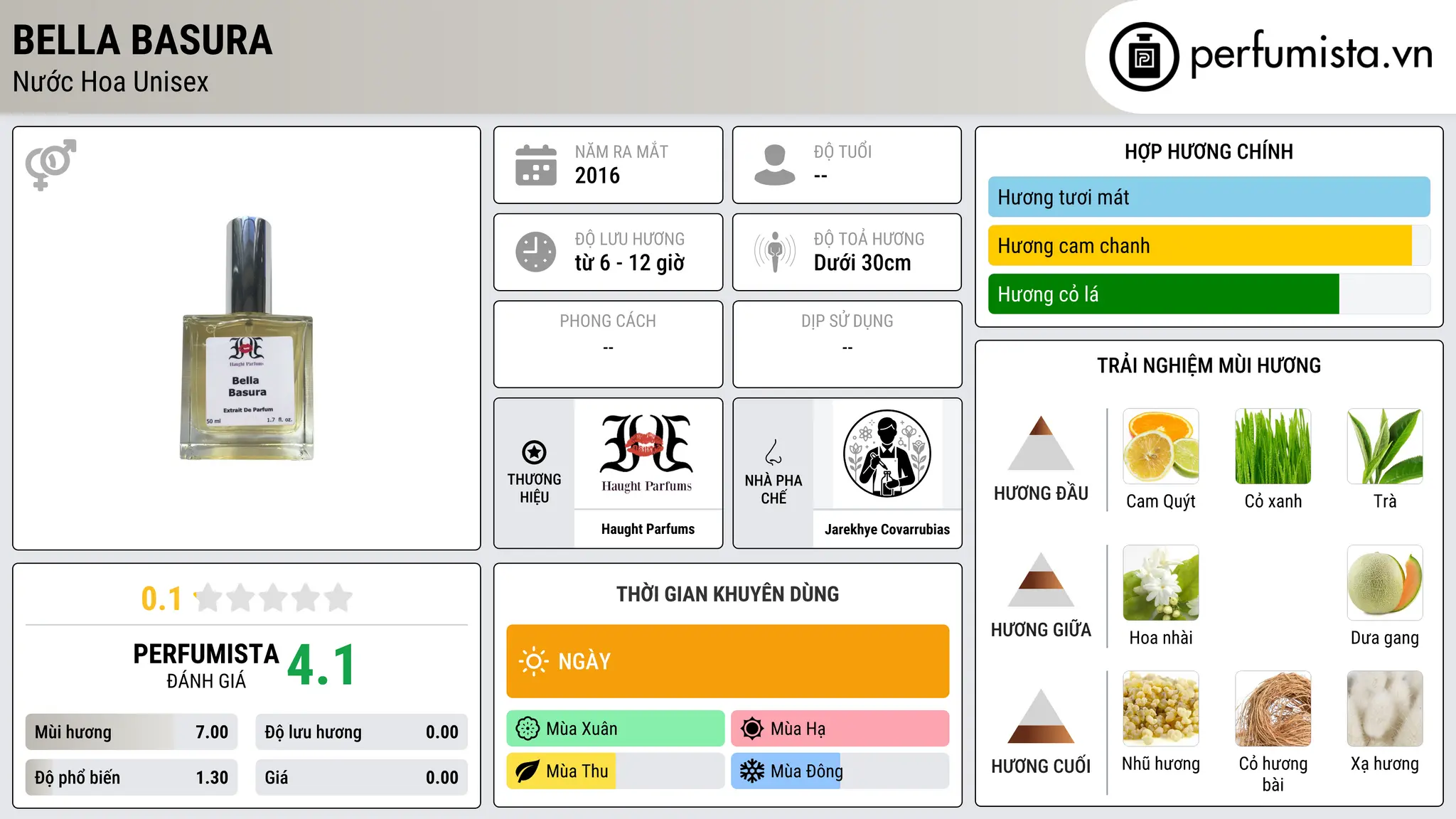Click the person icon beside Độ tuổi
The height and width of the screenshot is (819, 1456).
(x=775, y=165)
